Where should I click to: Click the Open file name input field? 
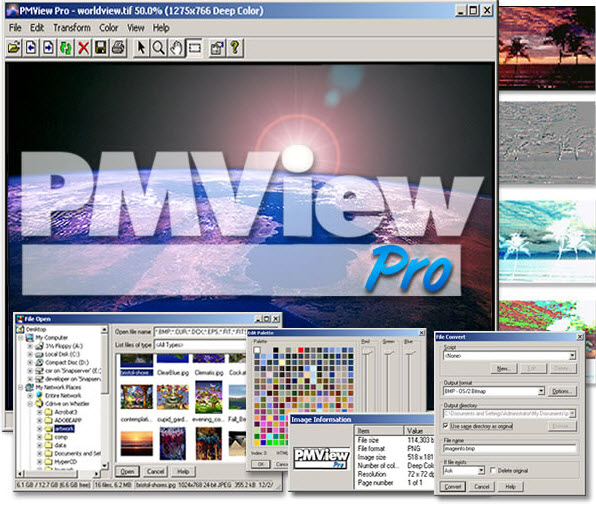point(200,332)
